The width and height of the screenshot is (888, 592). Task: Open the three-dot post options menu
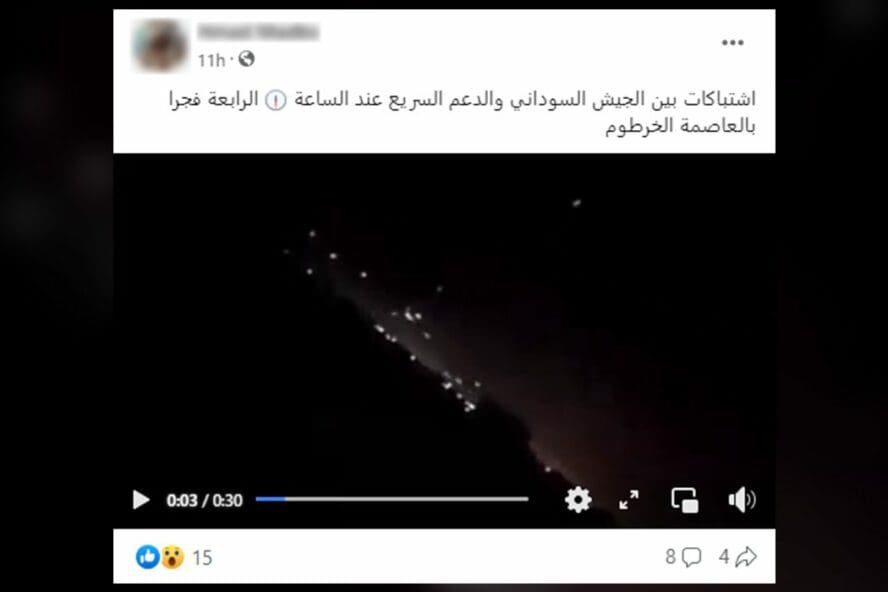[x=732, y=42]
